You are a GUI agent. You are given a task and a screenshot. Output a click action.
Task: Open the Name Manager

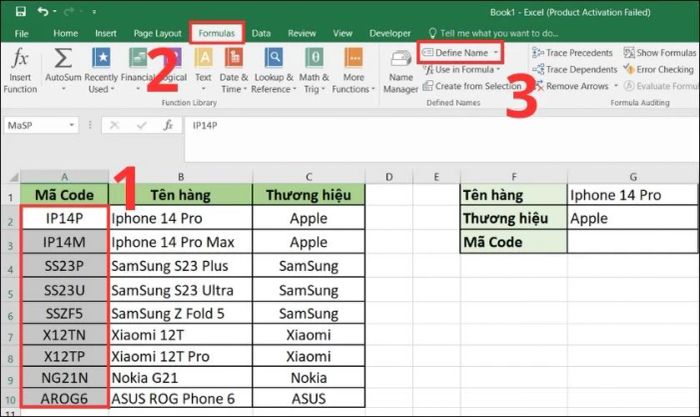[x=400, y=71]
